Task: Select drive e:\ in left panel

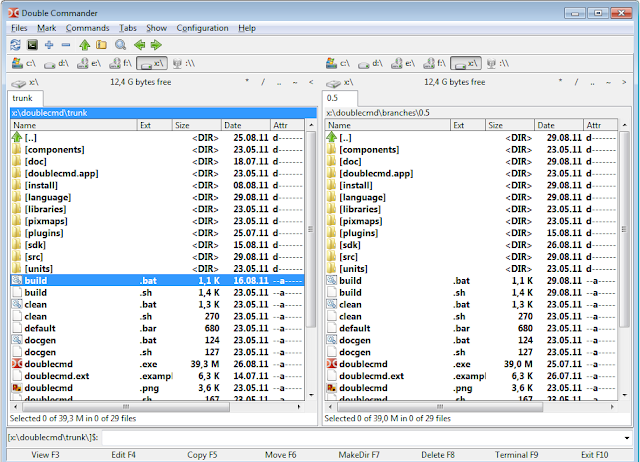Action: coord(89,63)
